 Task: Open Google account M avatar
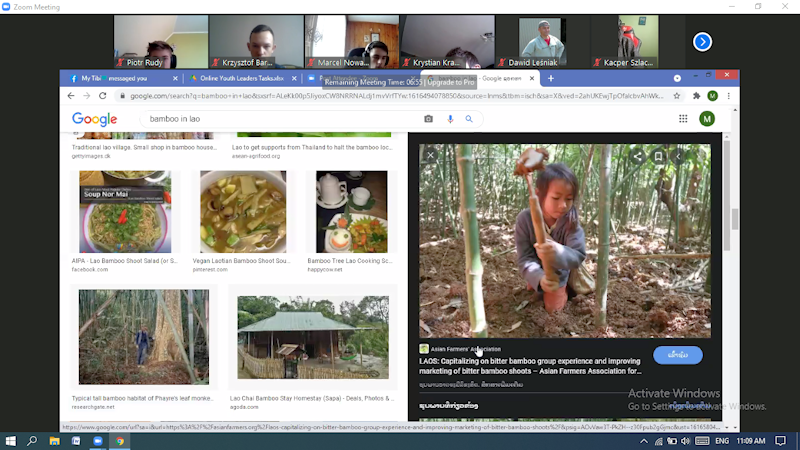click(x=707, y=119)
